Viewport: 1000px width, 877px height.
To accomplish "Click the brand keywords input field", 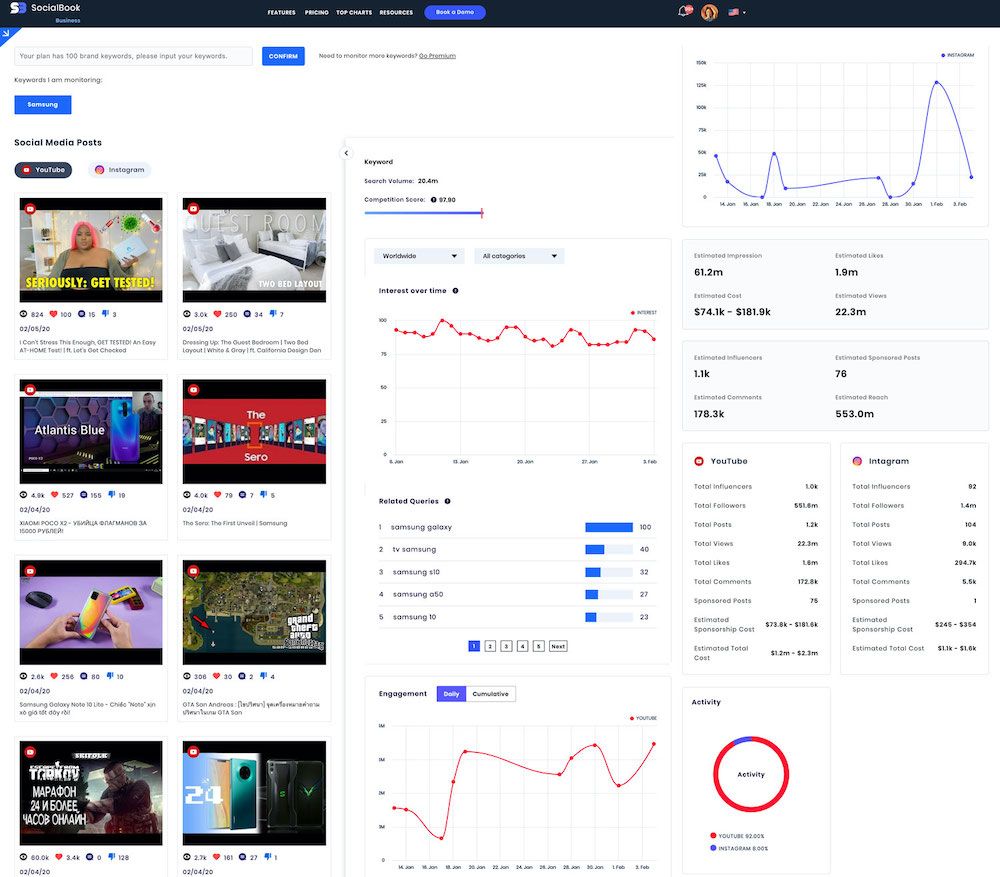I will [x=133, y=56].
